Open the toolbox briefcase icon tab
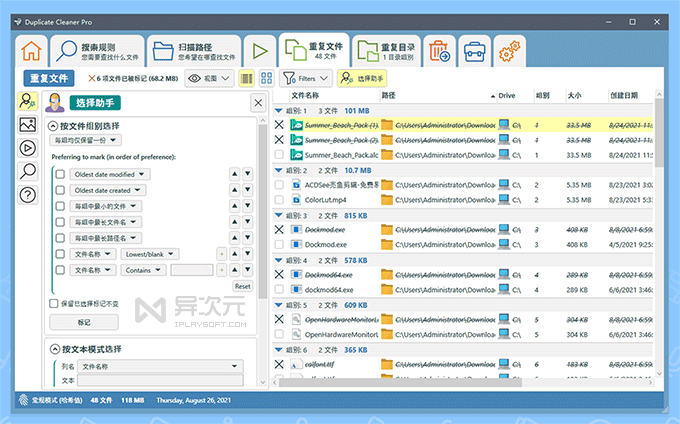The image size is (680, 424). (474, 52)
